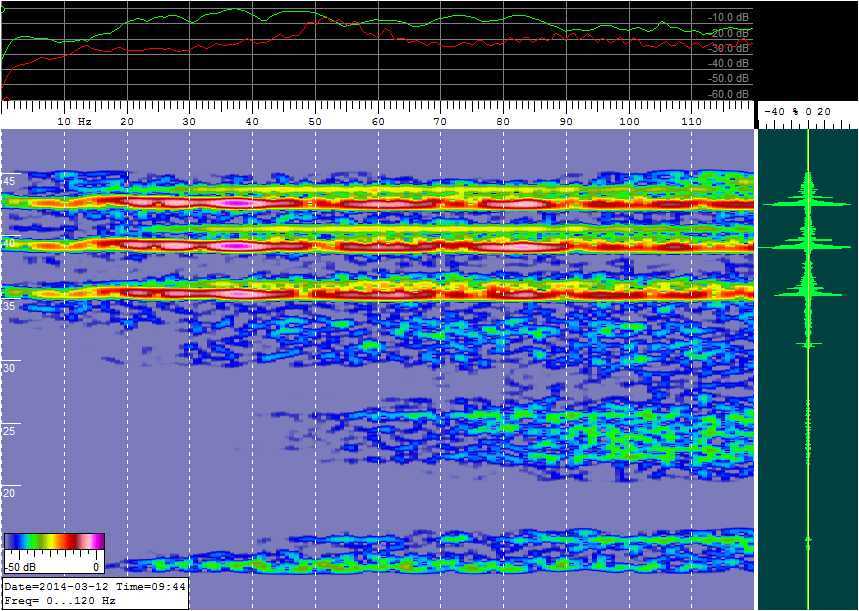859x611 pixels.
Task: Click the Freq= 0...120 Hz text
Action: point(60,601)
